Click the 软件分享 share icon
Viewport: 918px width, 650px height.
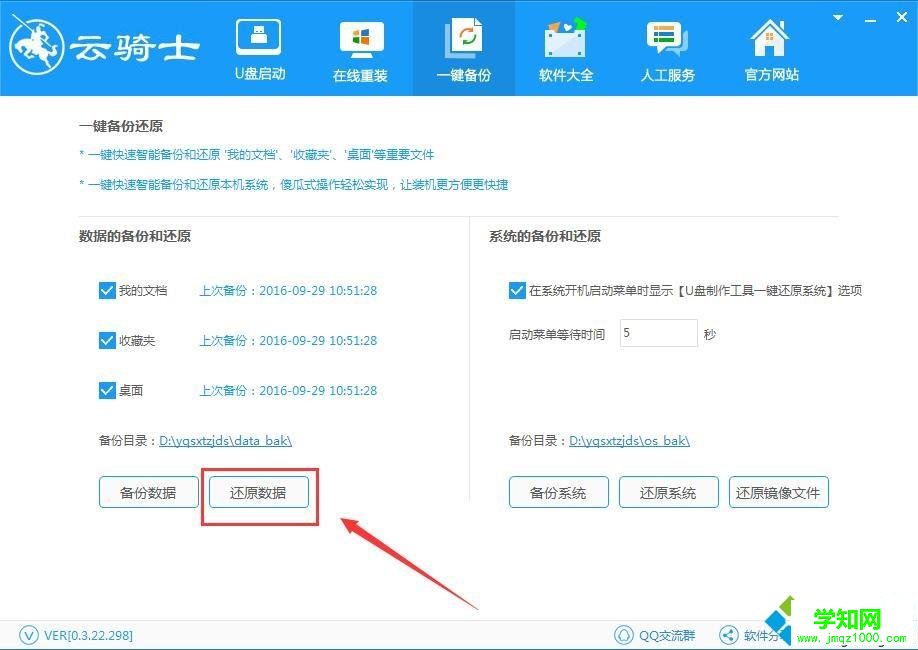pyautogui.click(x=729, y=634)
